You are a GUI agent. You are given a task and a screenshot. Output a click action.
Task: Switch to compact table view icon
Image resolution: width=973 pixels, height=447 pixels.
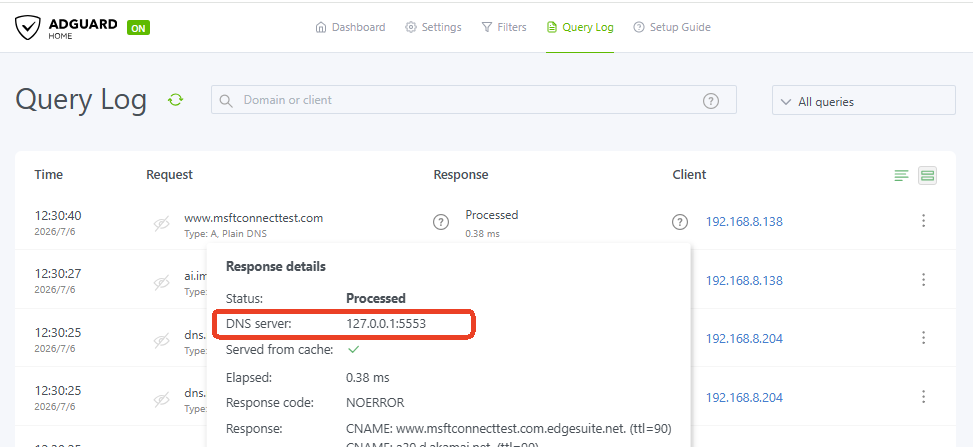point(901,176)
